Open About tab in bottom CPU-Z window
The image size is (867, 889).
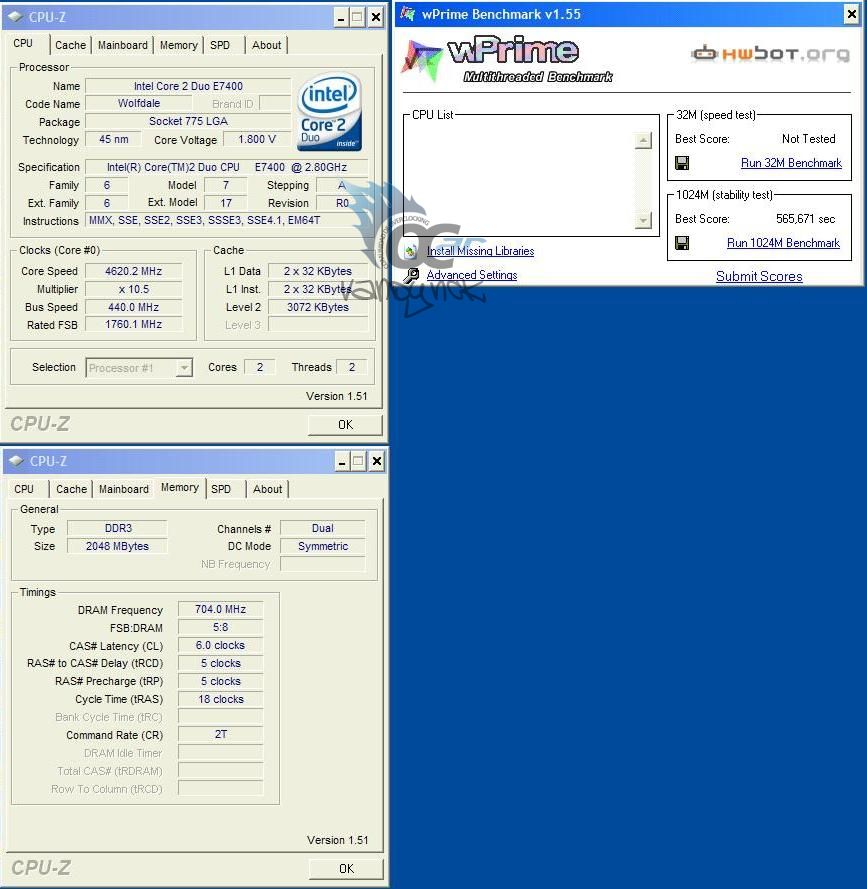click(268, 489)
